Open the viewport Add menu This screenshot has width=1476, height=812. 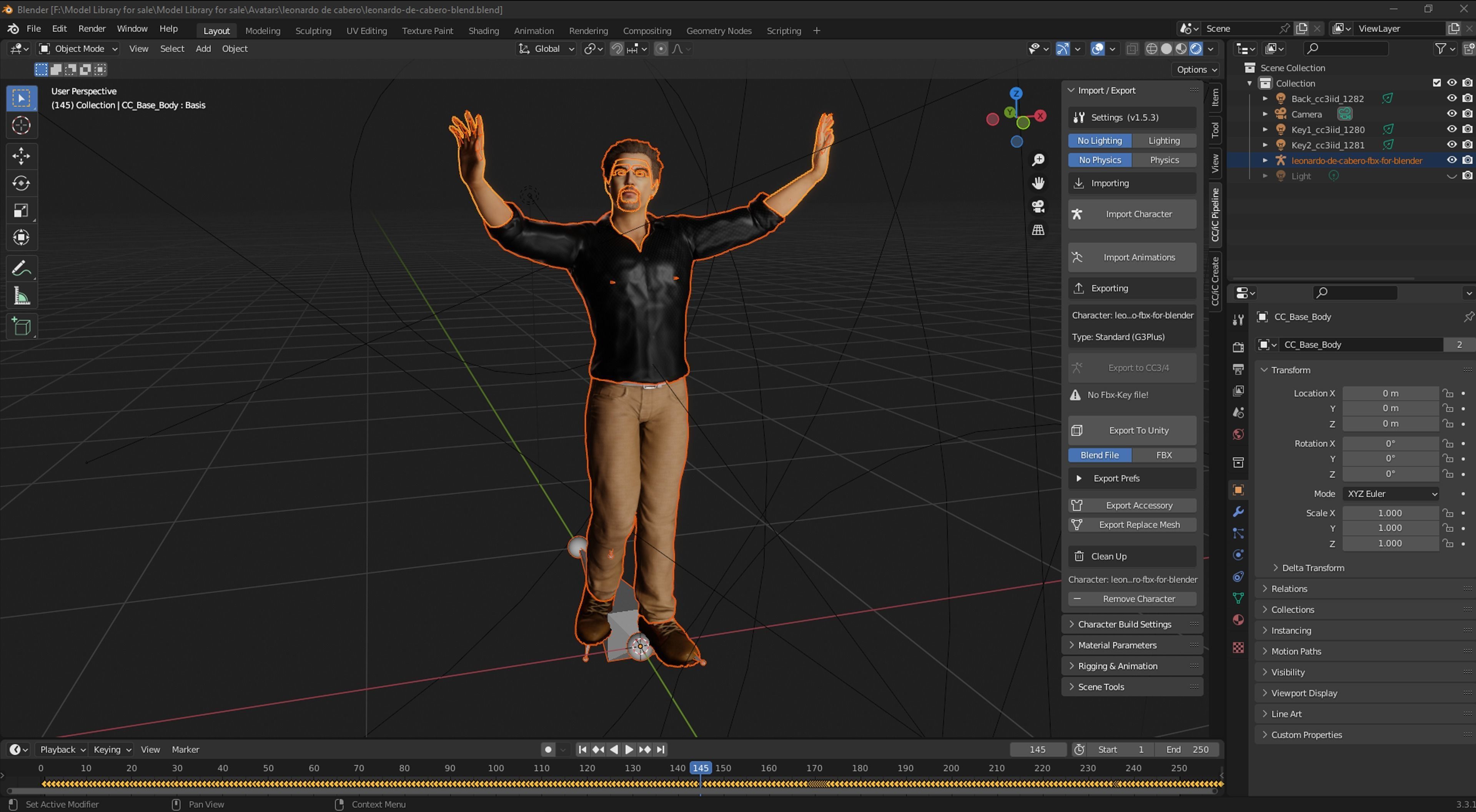click(203, 49)
